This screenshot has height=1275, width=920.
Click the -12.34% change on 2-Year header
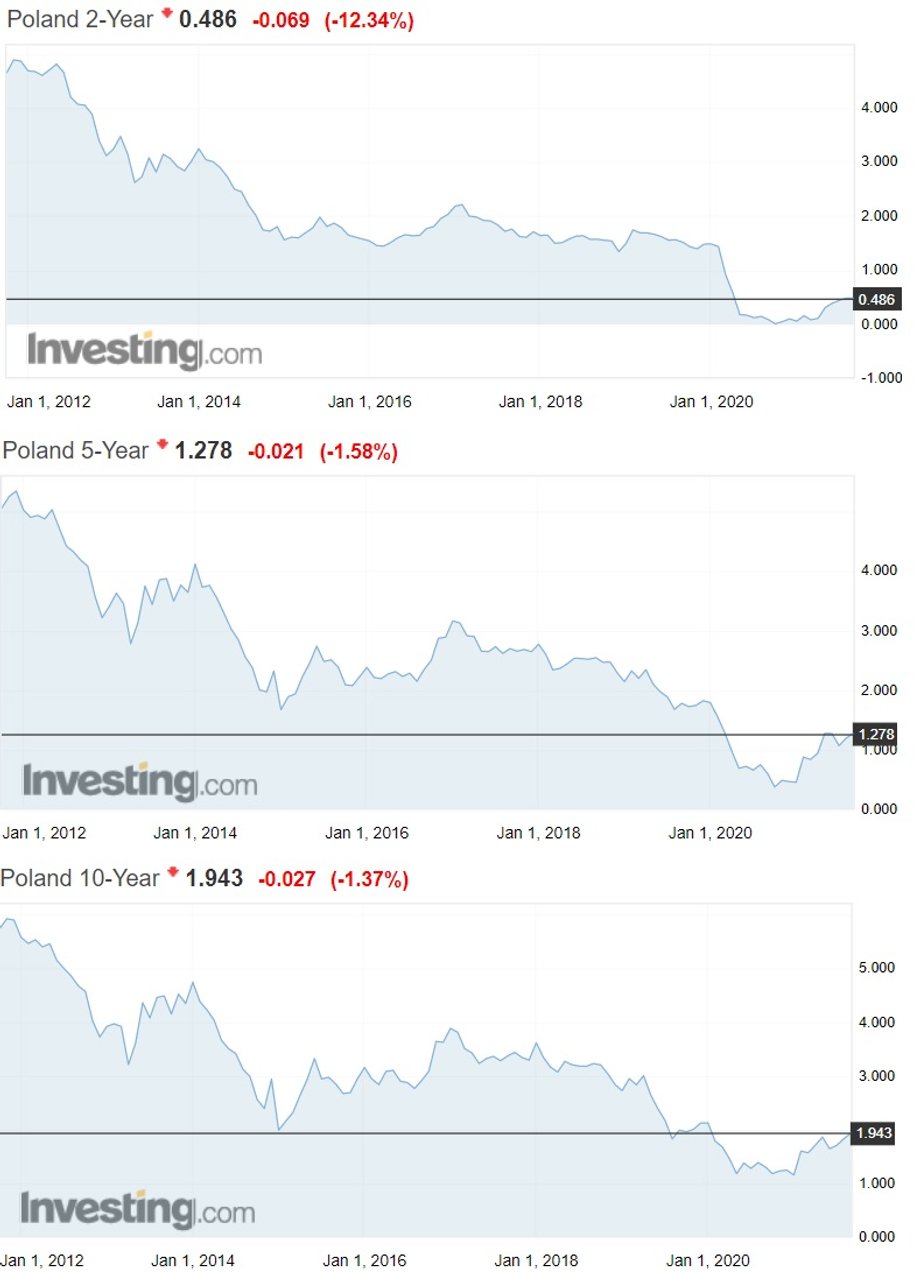point(369,20)
